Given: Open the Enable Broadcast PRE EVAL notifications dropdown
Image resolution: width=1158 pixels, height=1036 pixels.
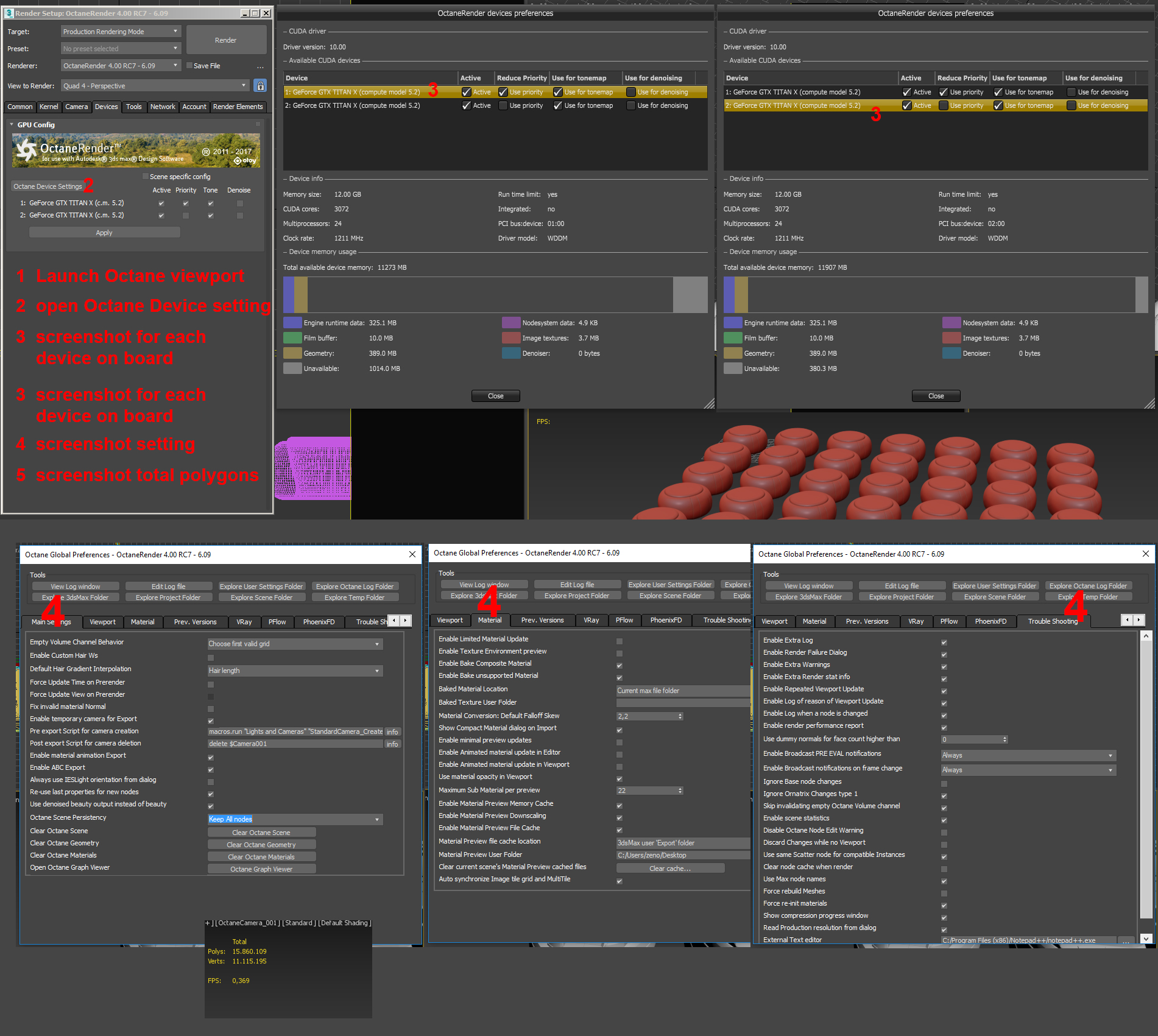Looking at the screenshot, I should (x=1029, y=755).
